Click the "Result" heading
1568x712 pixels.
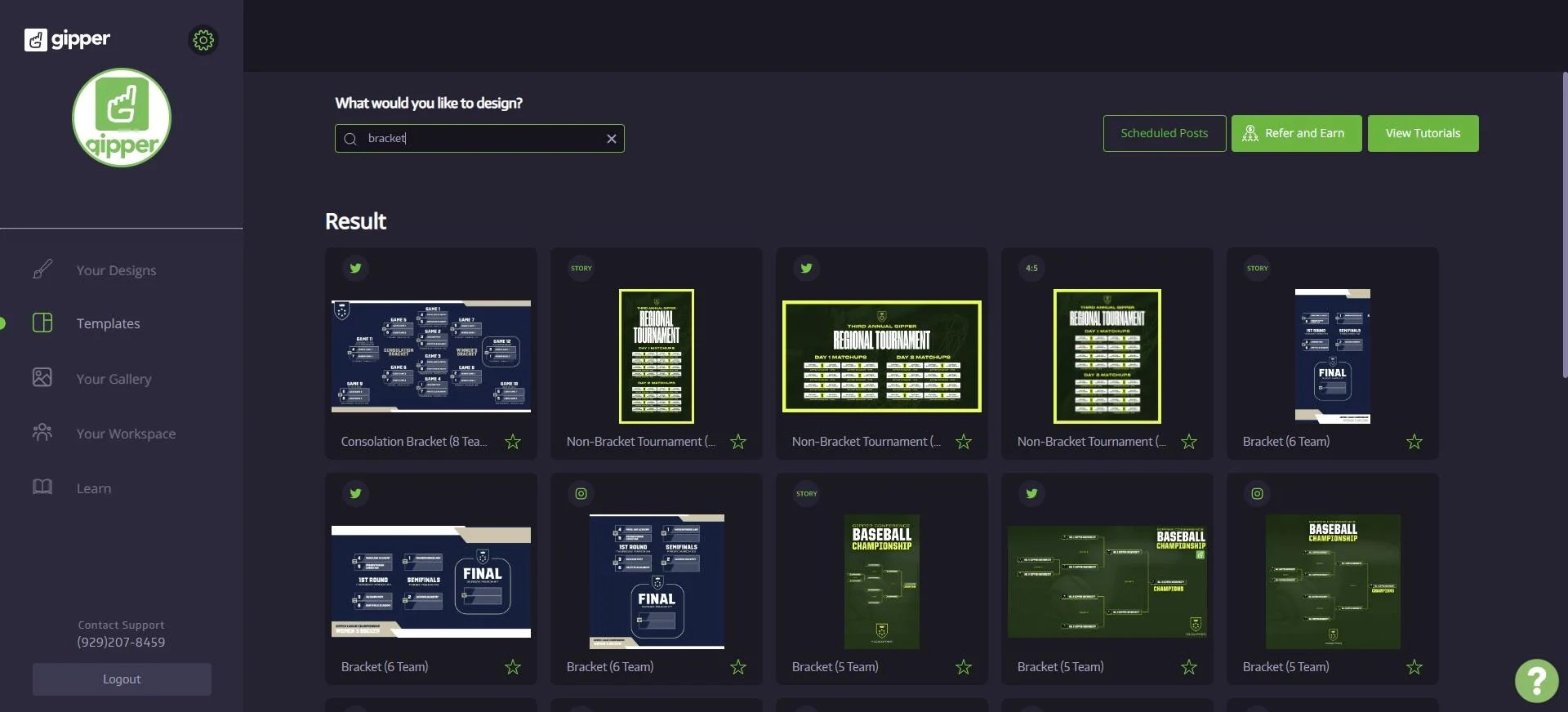click(355, 221)
